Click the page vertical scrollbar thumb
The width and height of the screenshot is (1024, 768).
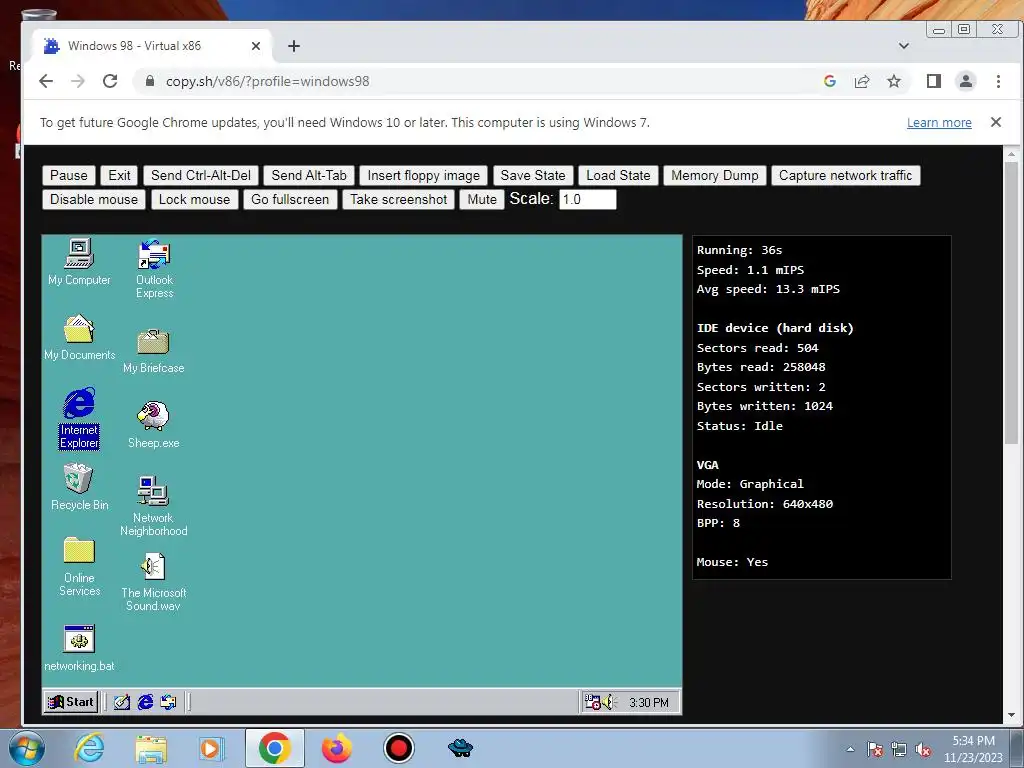click(1011, 304)
